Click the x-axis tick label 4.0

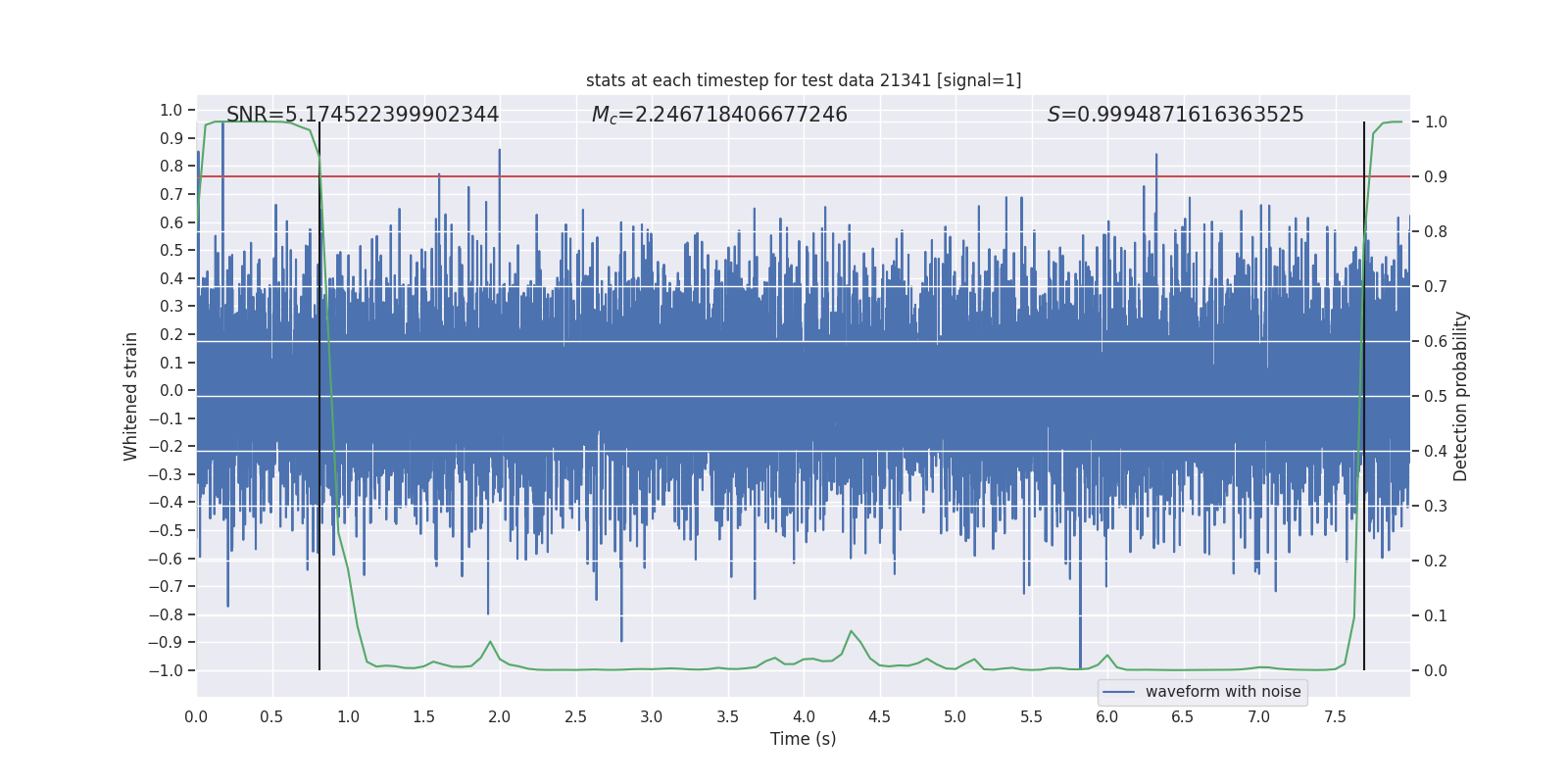[804, 717]
